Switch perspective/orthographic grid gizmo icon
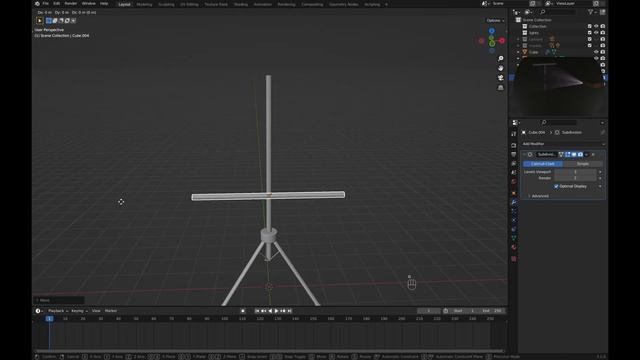This screenshot has width=640, height=360. coord(500,88)
